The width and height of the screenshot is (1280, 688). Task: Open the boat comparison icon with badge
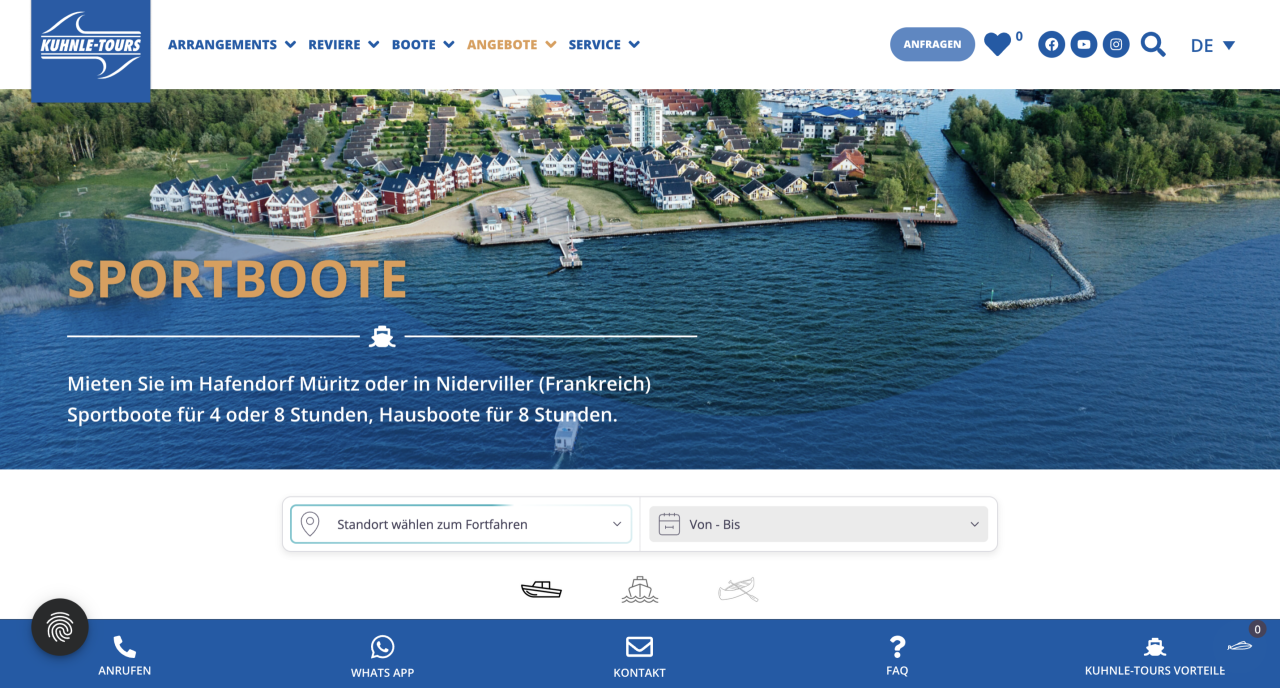tap(1241, 645)
